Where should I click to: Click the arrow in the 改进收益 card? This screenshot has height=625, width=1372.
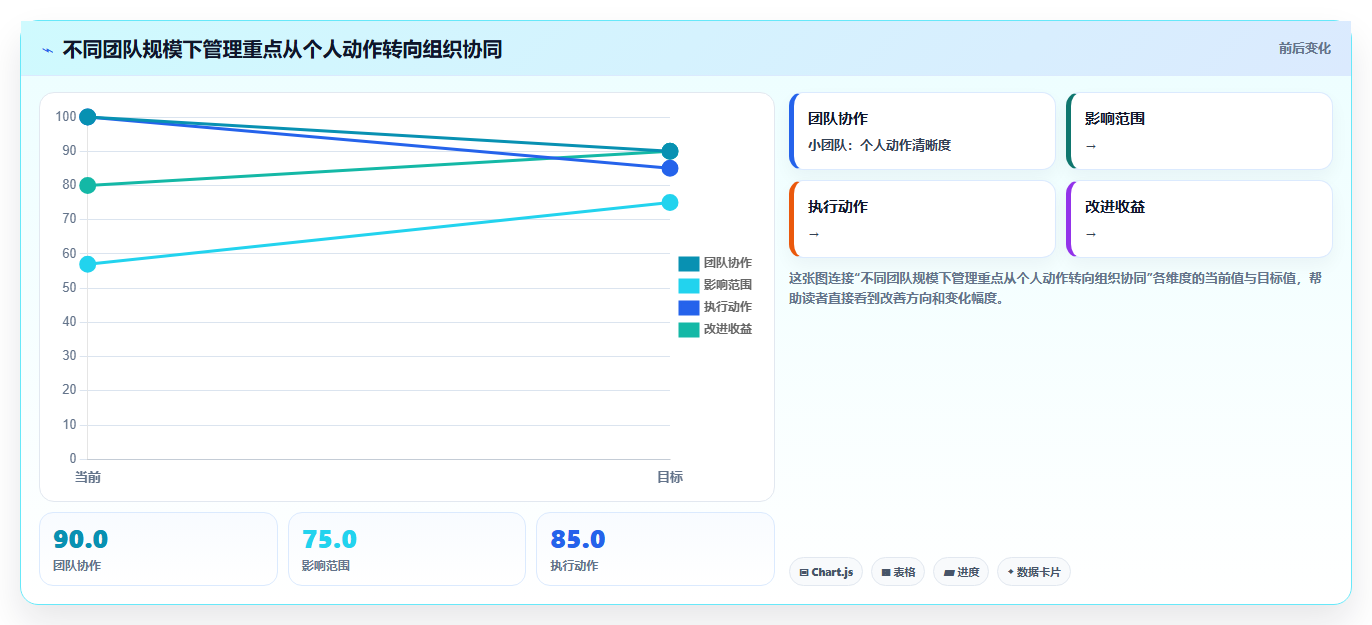1091,233
